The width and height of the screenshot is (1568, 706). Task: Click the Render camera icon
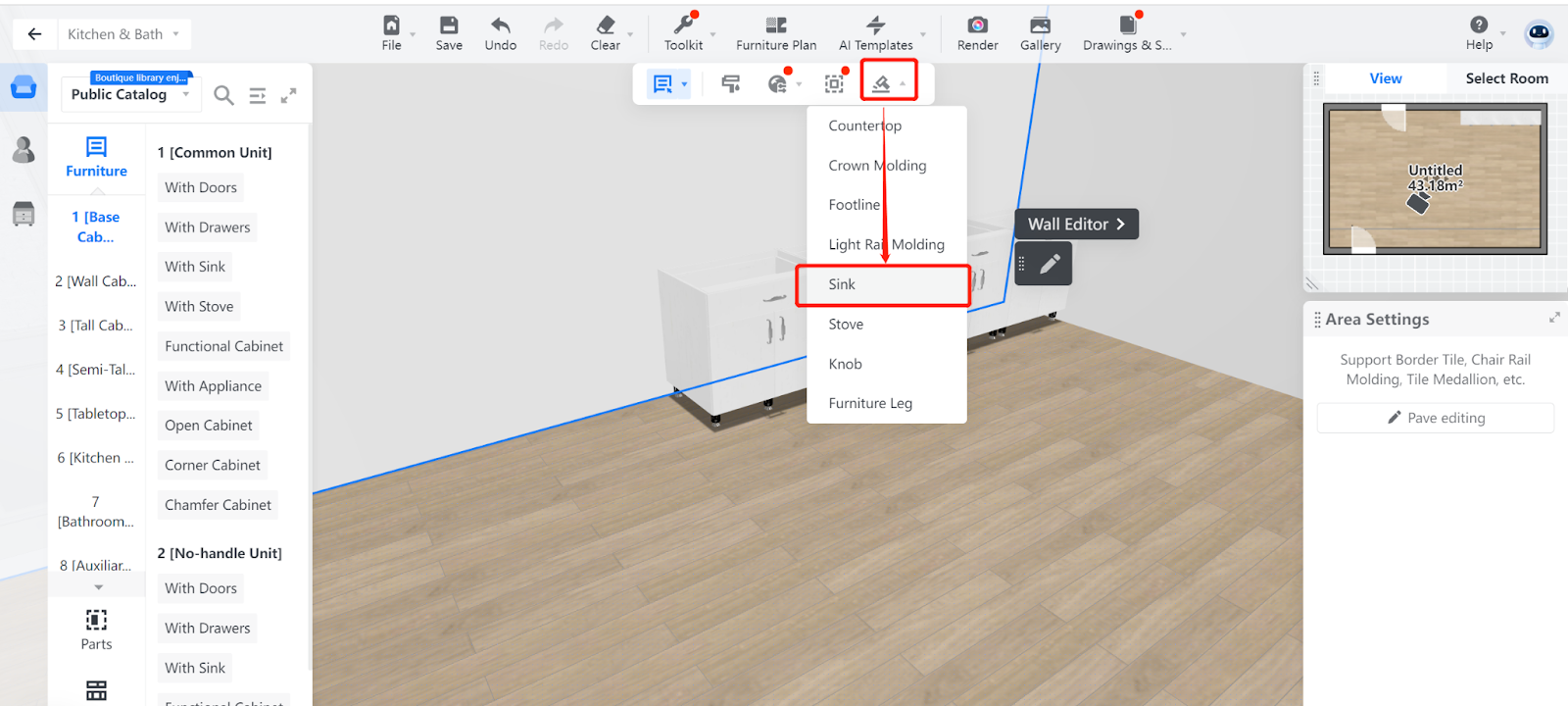pos(977,25)
